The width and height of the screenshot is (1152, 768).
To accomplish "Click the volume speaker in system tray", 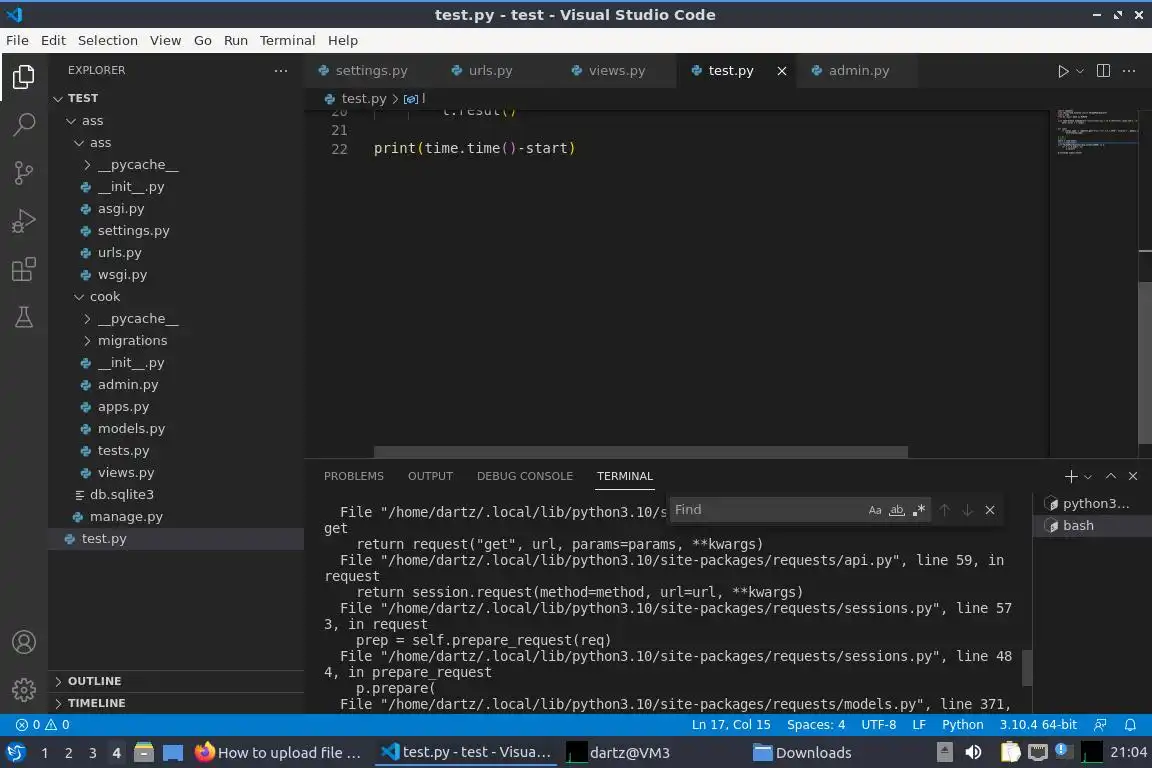I will [x=973, y=753].
